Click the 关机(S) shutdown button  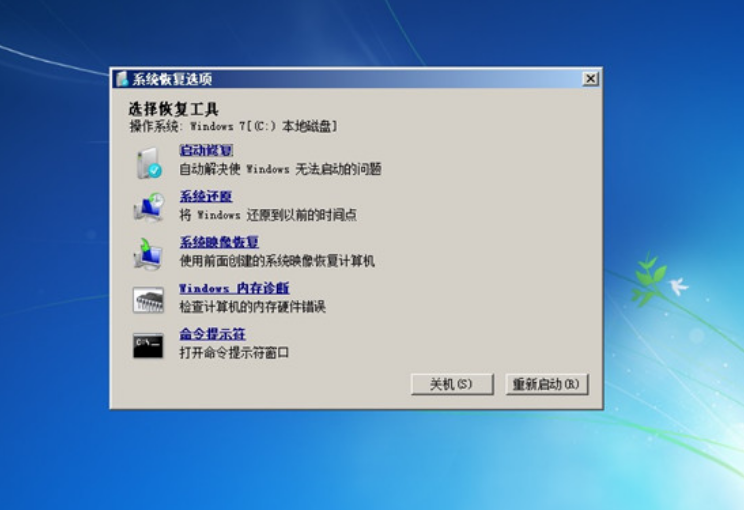[x=452, y=384]
